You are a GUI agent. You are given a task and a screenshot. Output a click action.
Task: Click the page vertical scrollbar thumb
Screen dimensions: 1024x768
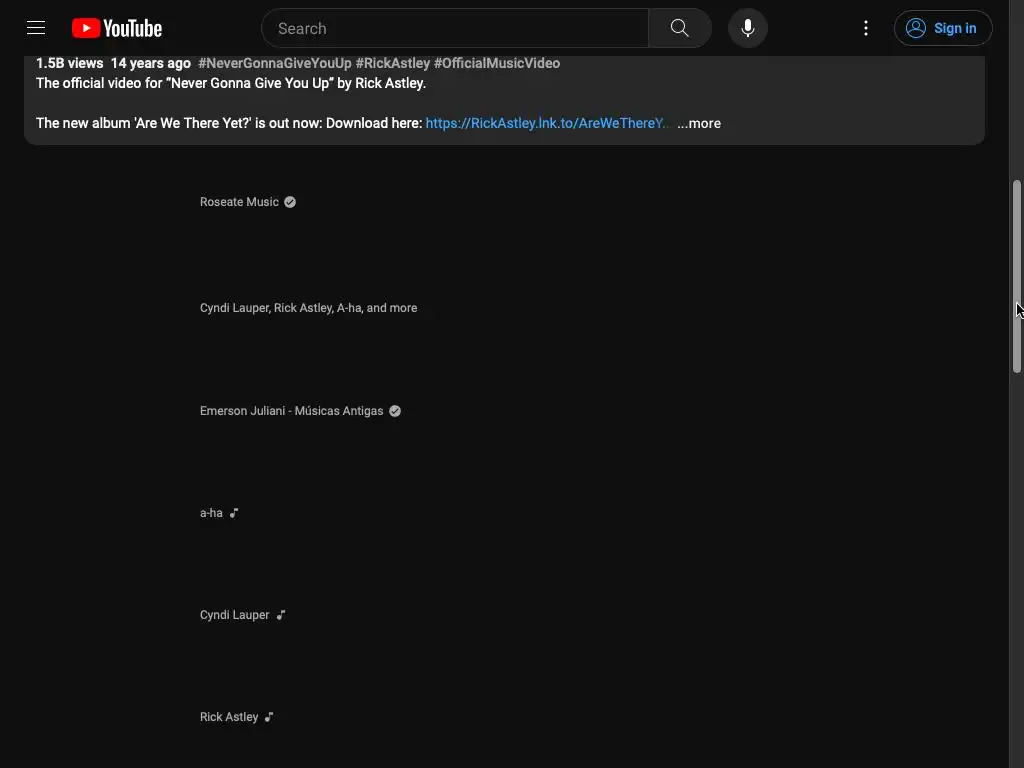point(1017,276)
